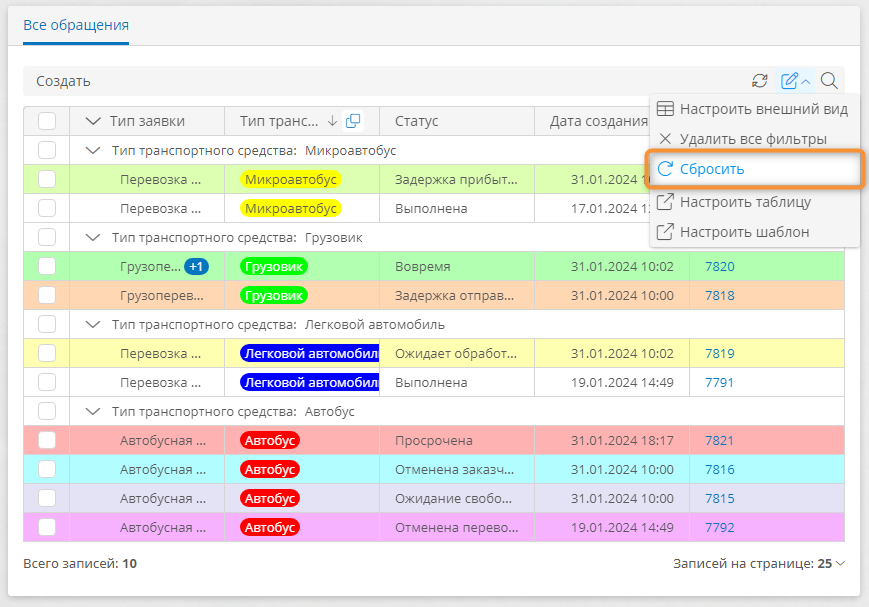
Task: Tick checkbox of row 7792
Action: [47, 527]
